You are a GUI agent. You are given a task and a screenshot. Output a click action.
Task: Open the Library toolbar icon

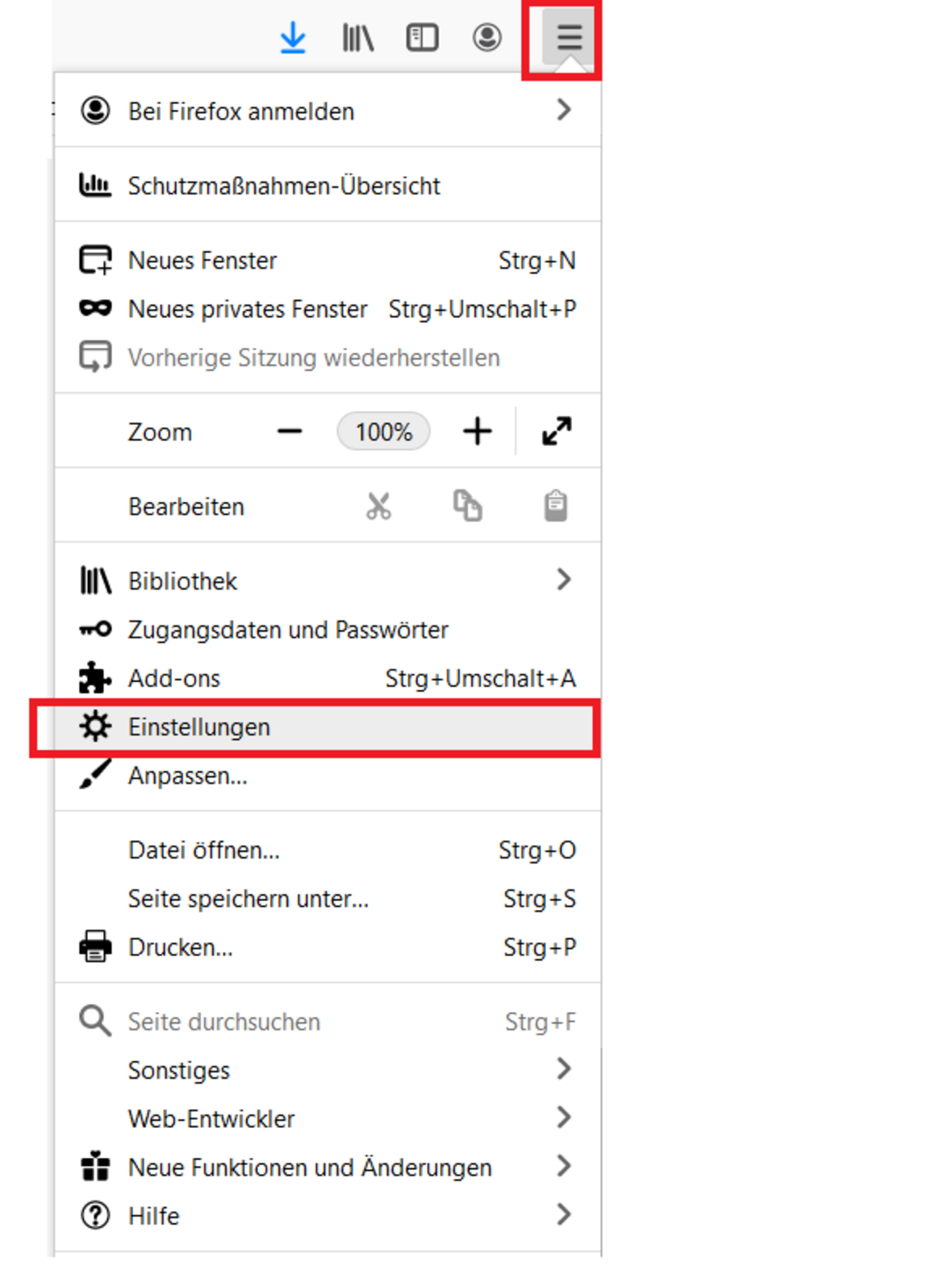[357, 38]
